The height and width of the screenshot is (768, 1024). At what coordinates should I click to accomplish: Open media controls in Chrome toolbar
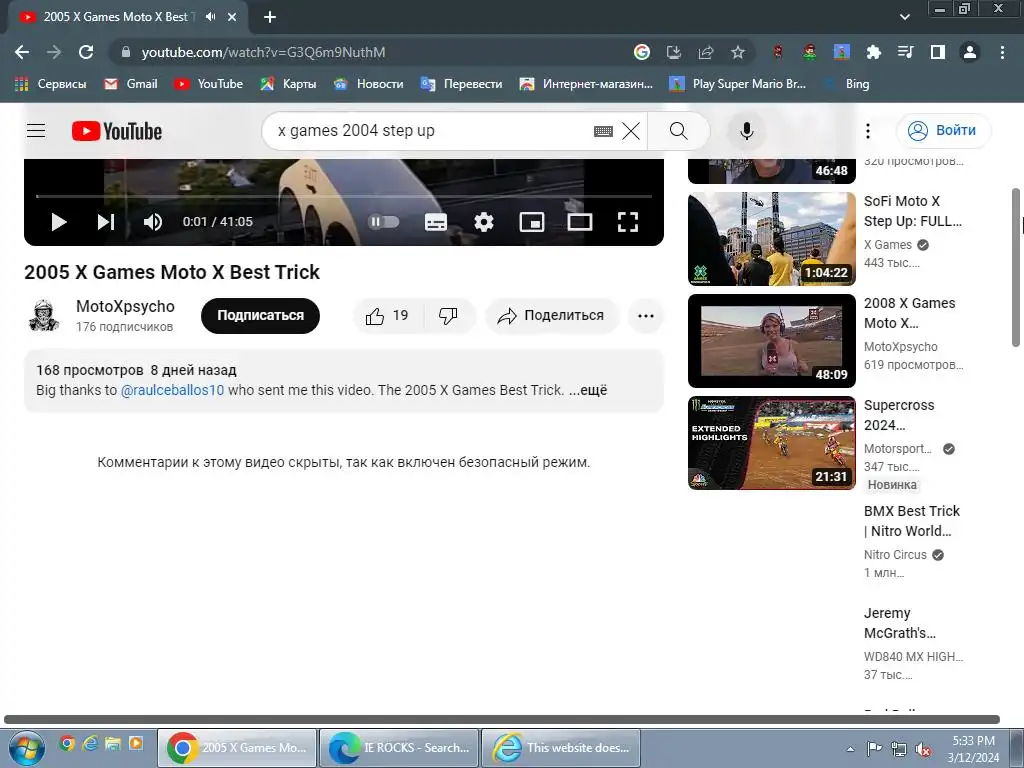[x=906, y=52]
